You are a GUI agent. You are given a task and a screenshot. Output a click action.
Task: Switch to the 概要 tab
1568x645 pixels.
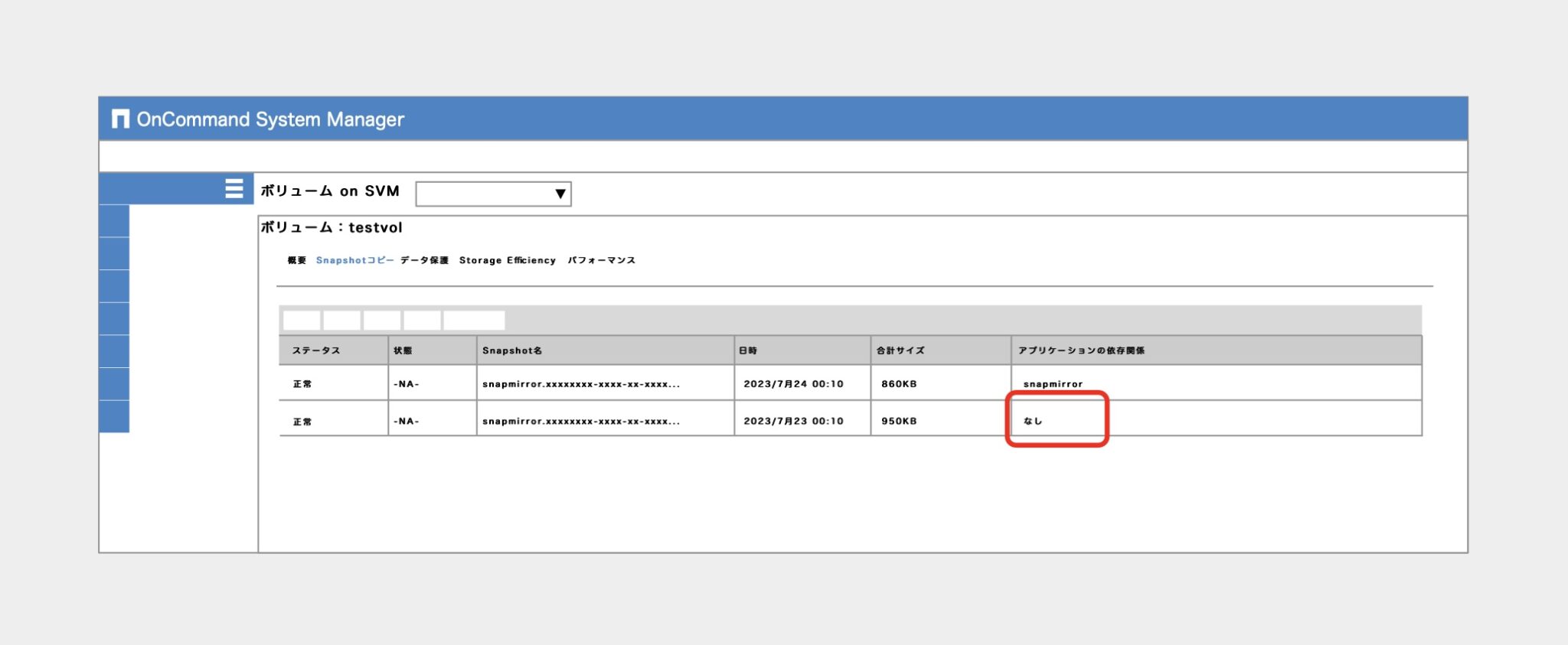(296, 261)
